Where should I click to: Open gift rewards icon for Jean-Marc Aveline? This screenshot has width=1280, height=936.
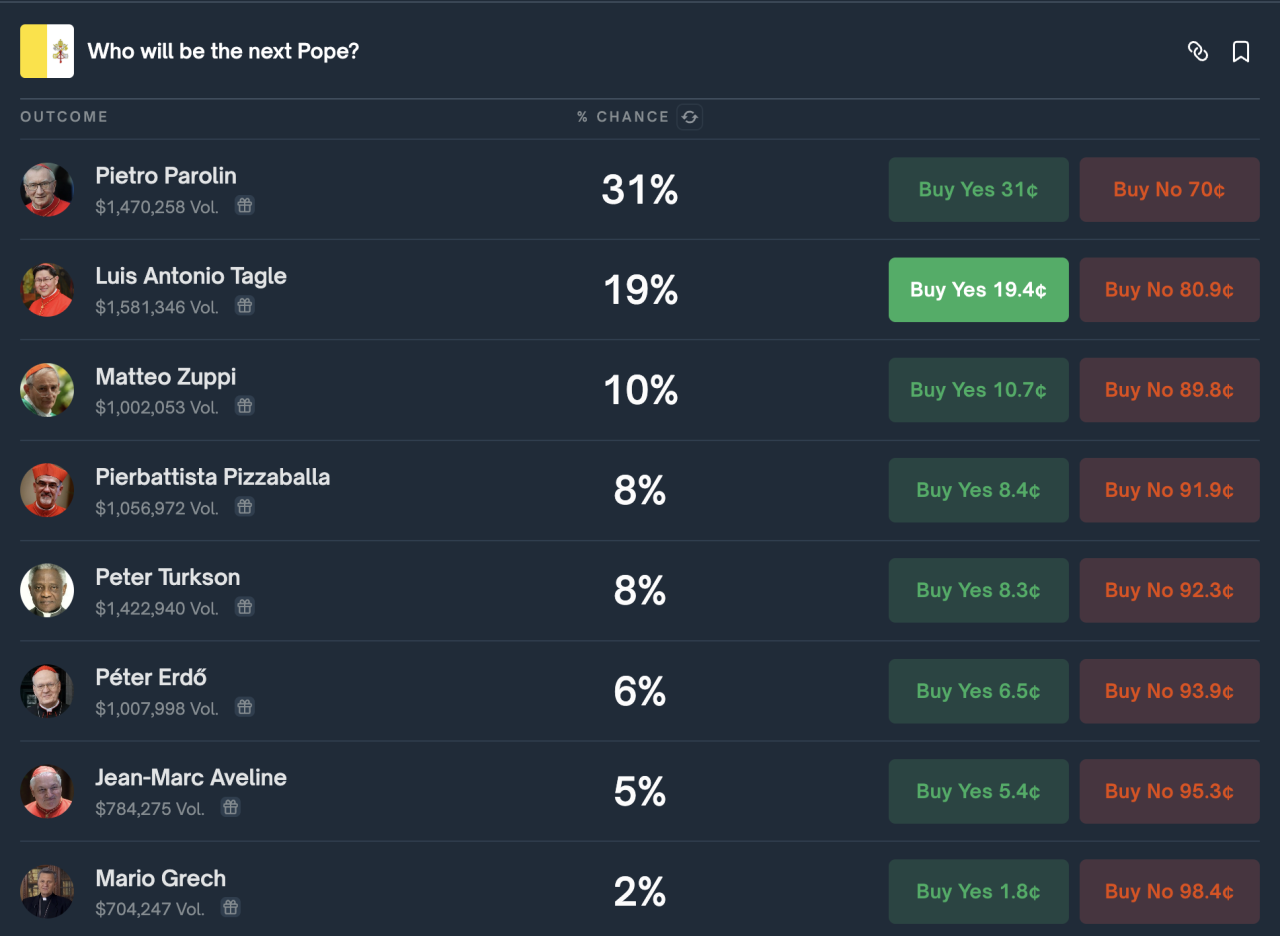click(x=231, y=806)
